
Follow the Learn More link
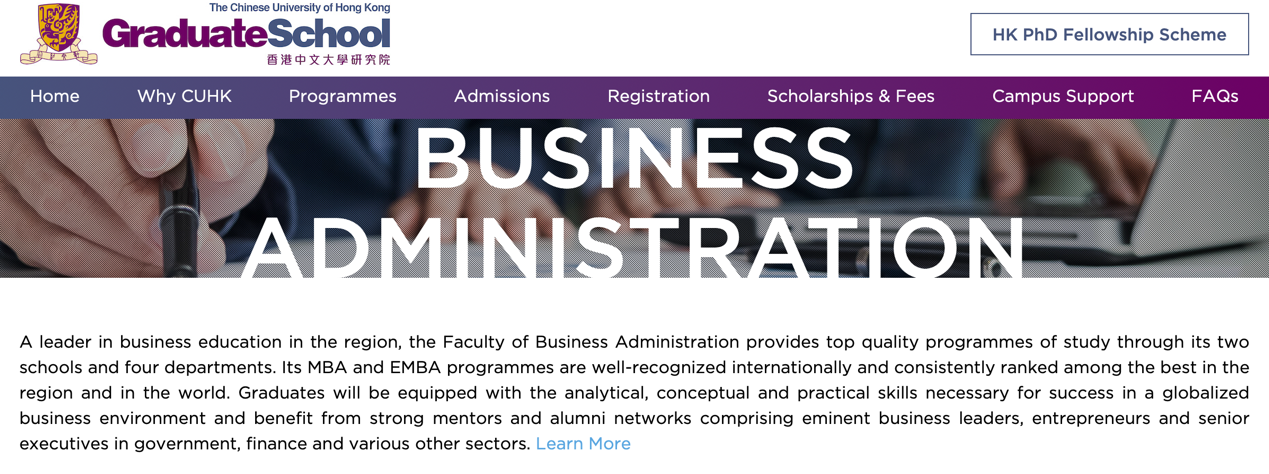(x=583, y=443)
